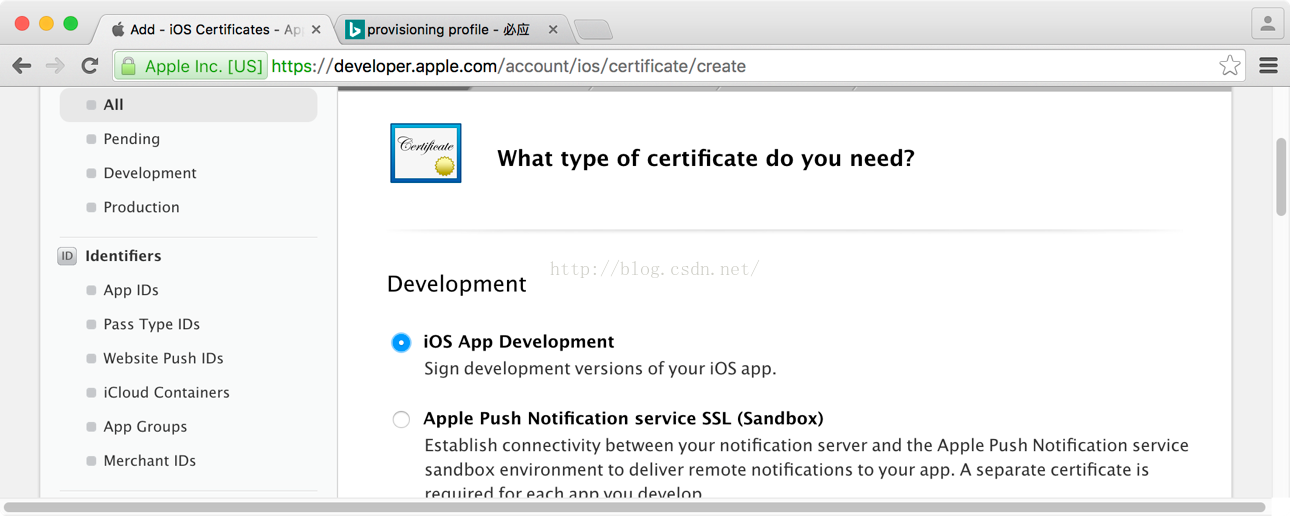Select the iOS App Development radio button
Viewport: 1290px width, 516px height.
401,342
